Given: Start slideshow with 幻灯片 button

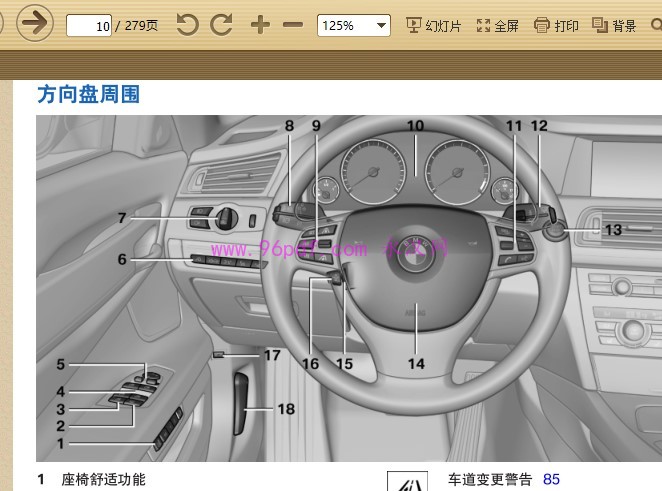Looking at the screenshot, I should 434,25.
